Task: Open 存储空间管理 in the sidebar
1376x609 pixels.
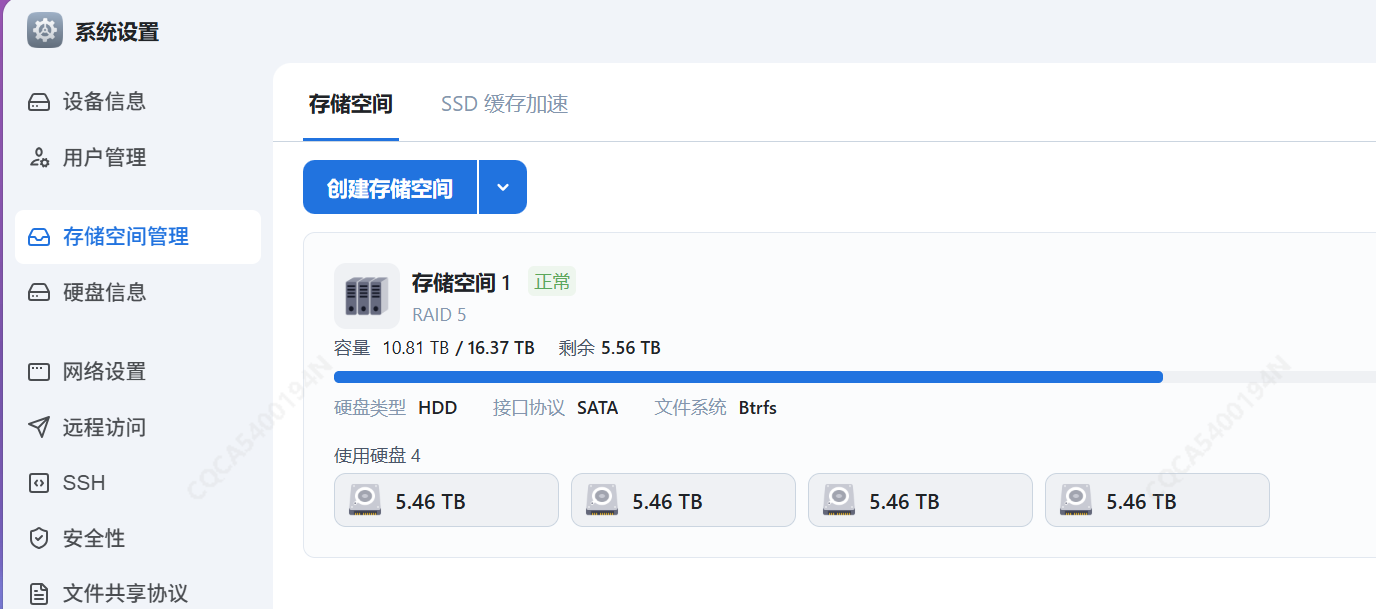Action: point(125,237)
